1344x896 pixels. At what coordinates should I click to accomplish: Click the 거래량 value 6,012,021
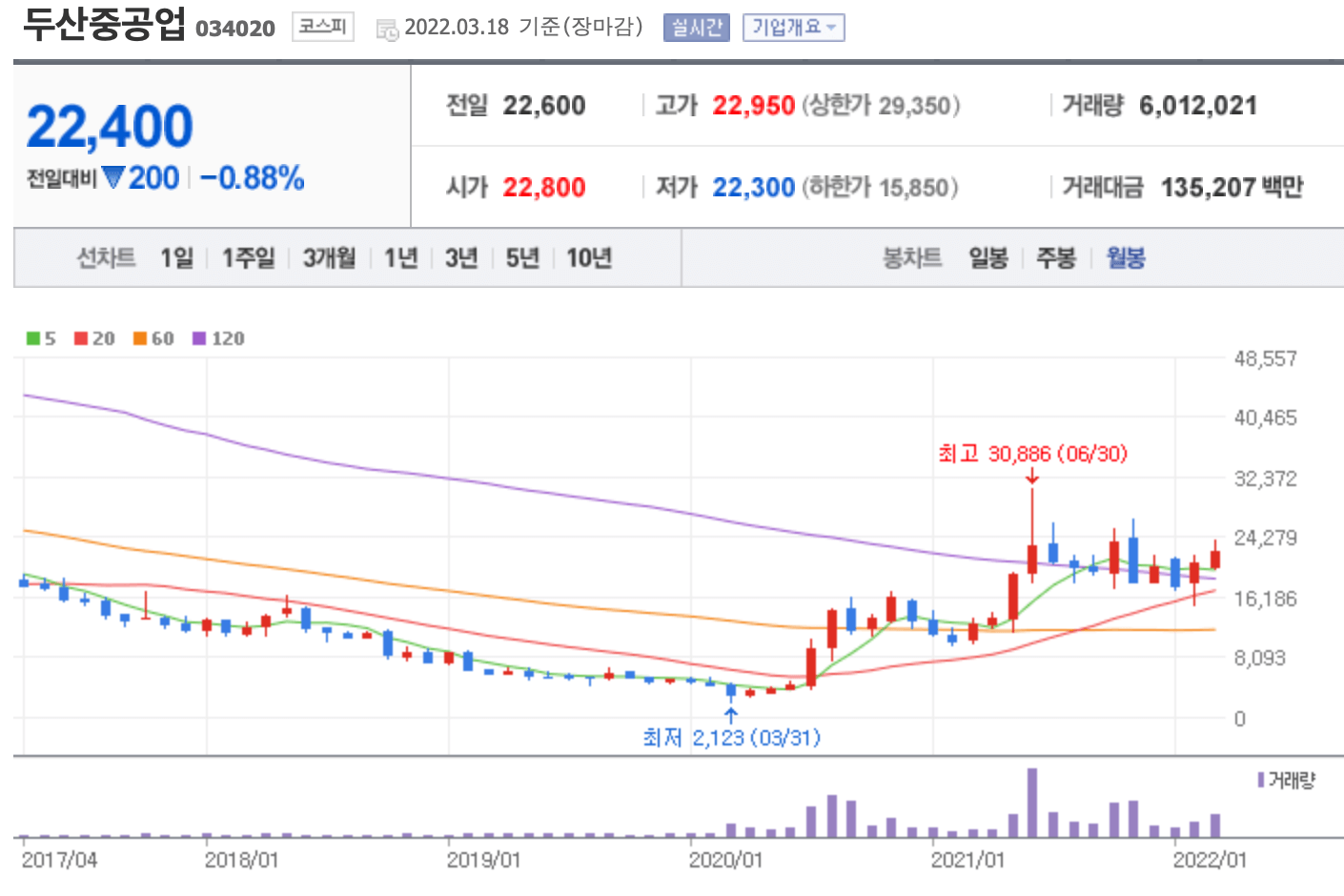click(x=1198, y=106)
